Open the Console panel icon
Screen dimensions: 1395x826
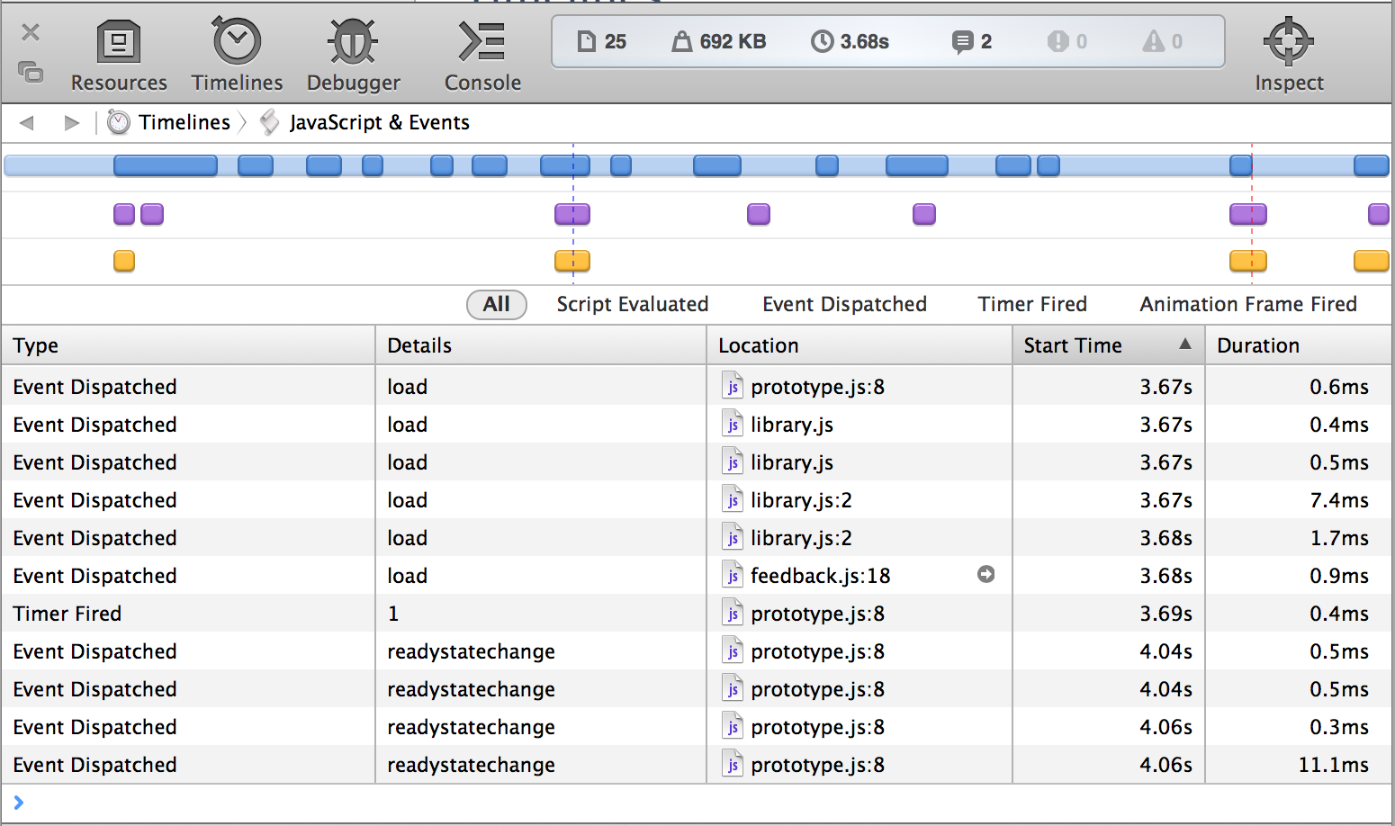pyautogui.click(x=482, y=44)
